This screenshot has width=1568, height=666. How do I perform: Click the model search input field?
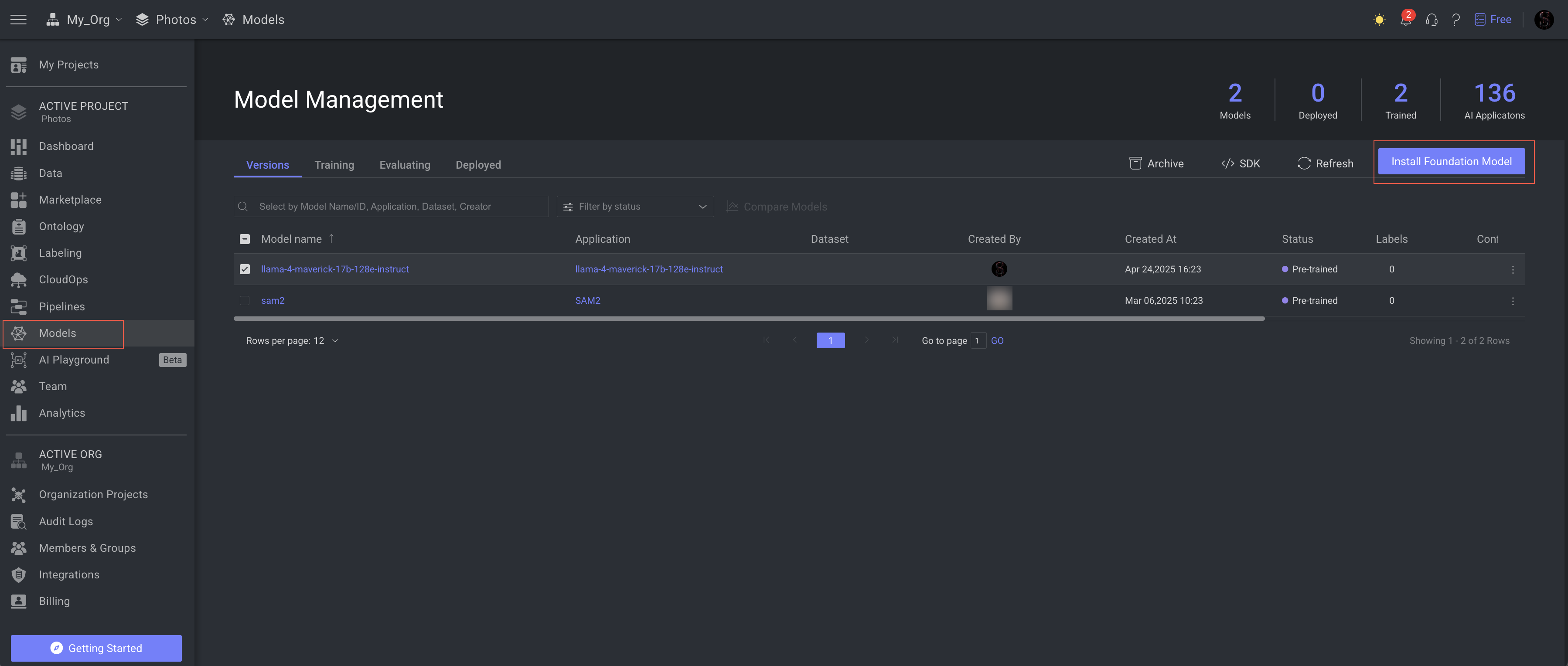click(391, 207)
